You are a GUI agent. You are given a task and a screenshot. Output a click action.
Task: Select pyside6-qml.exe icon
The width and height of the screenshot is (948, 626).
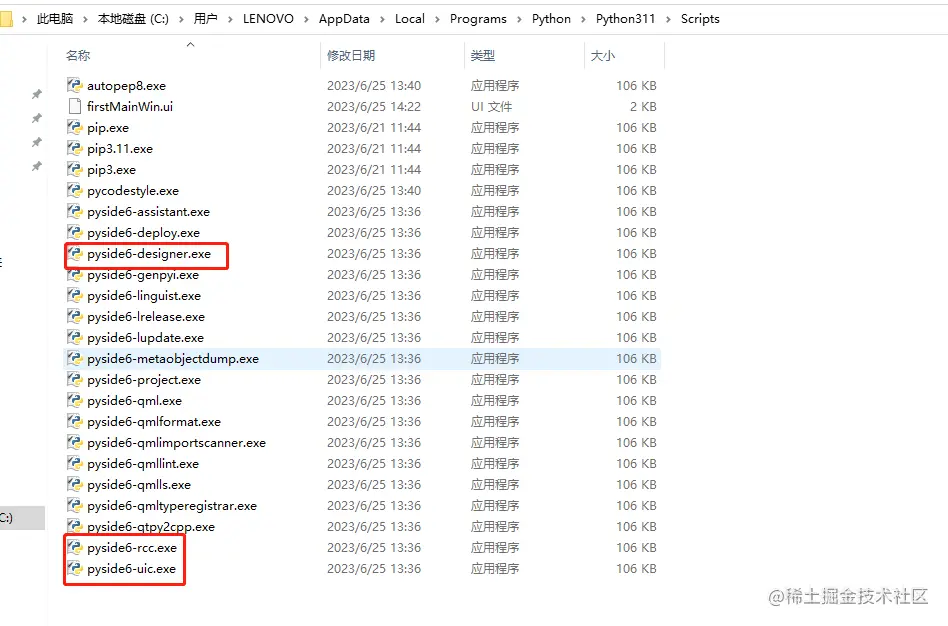click(74, 400)
